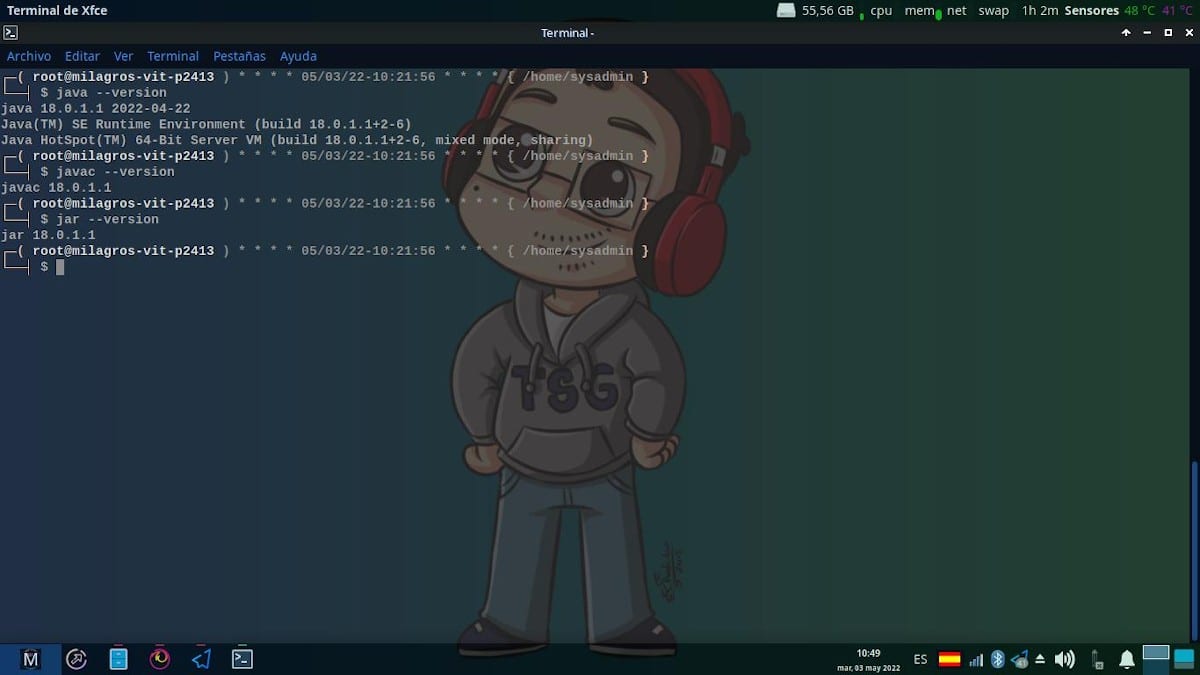Click the terminal vertical scrollbar handle
The width and height of the screenshot is (1200, 675).
coord(1195,550)
